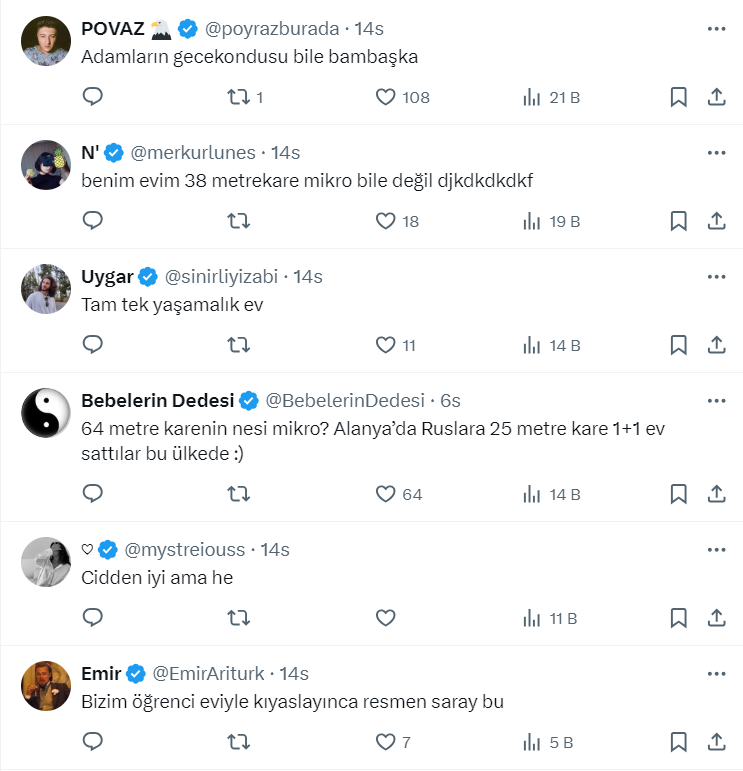
Task: Like the tweet from mystreiouss
Action: pos(386,618)
